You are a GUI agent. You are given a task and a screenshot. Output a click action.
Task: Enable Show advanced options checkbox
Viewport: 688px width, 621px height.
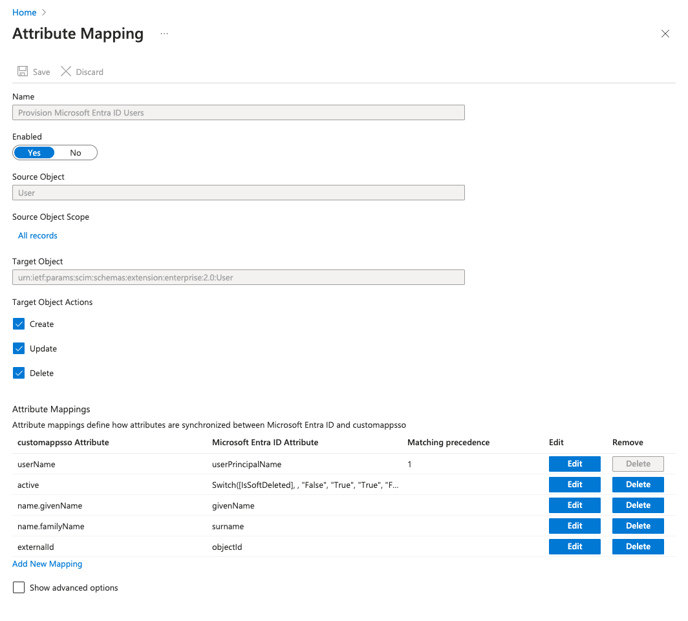click(19, 587)
